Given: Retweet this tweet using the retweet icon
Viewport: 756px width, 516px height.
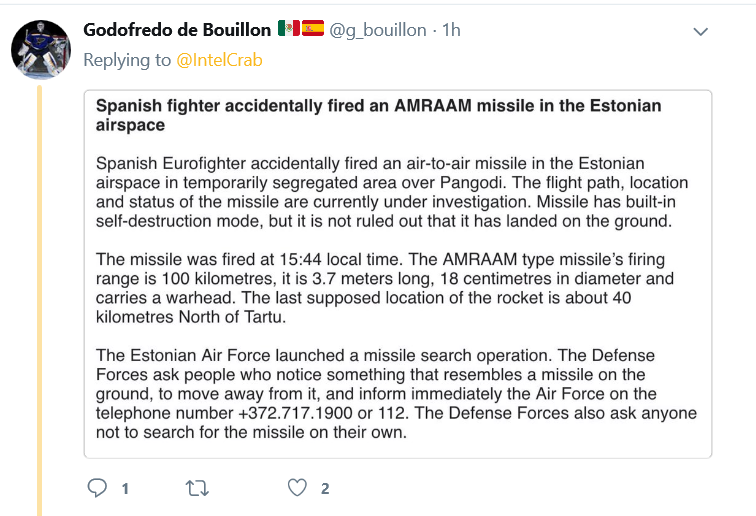Looking at the screenshot, I should [197, 489].
